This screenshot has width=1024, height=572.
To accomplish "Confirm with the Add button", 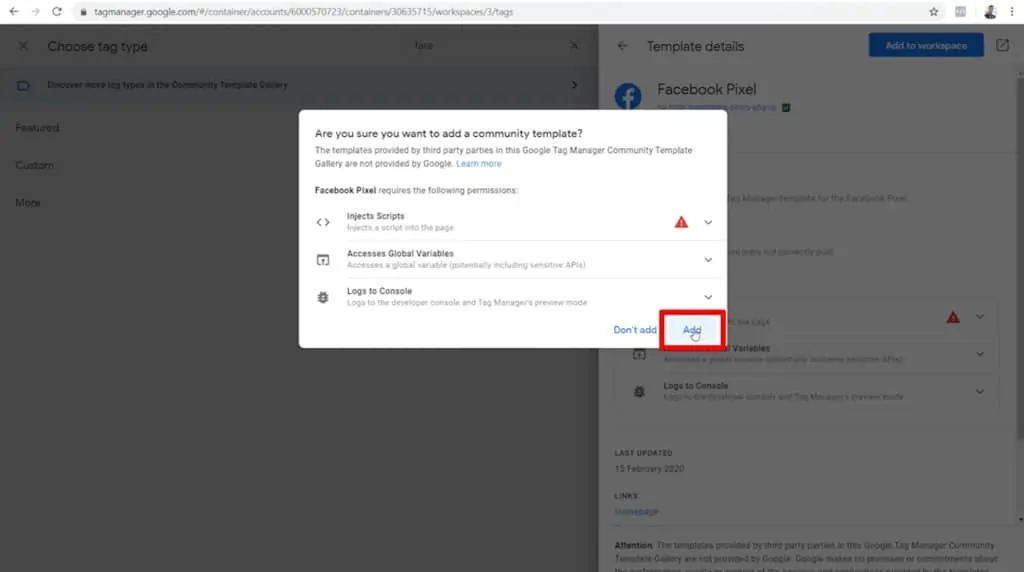I will click(692, 330).
